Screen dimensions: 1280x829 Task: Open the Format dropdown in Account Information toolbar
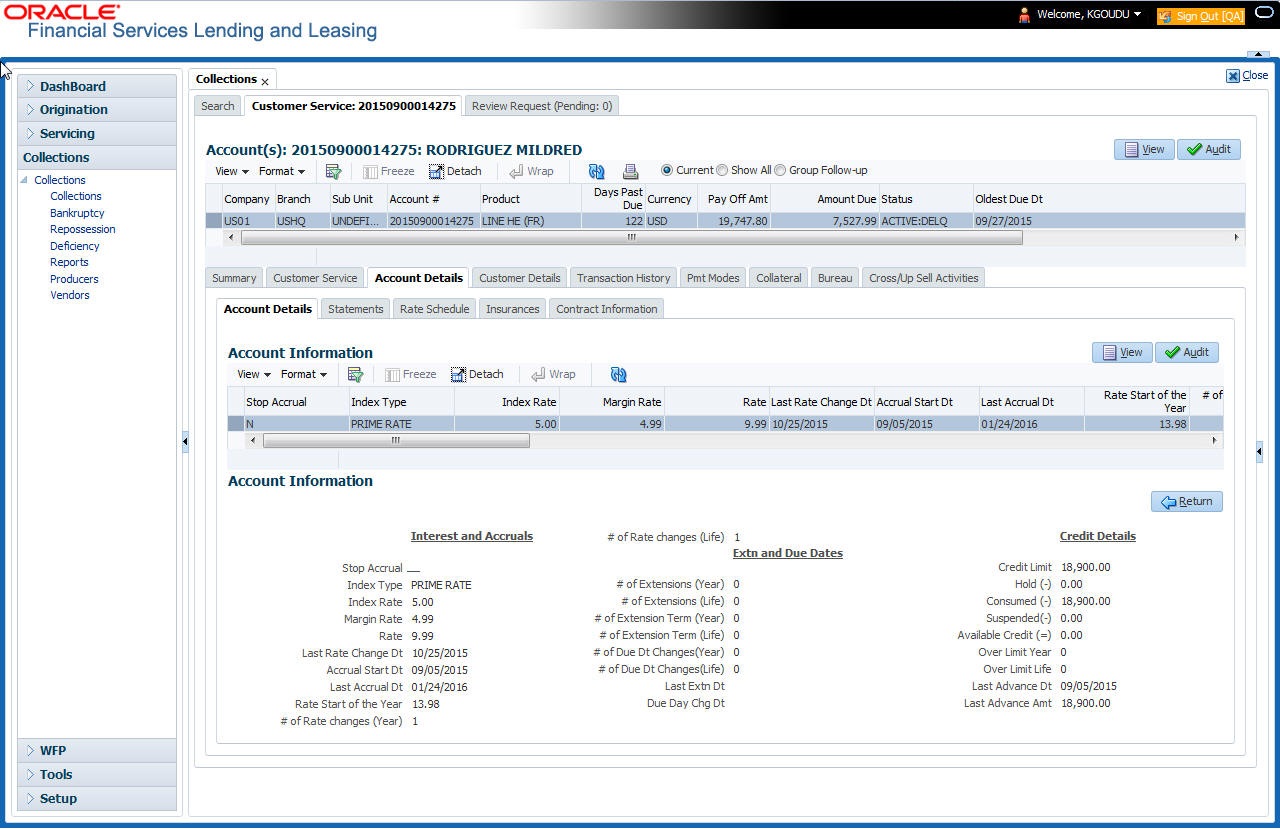click(304, 374)
